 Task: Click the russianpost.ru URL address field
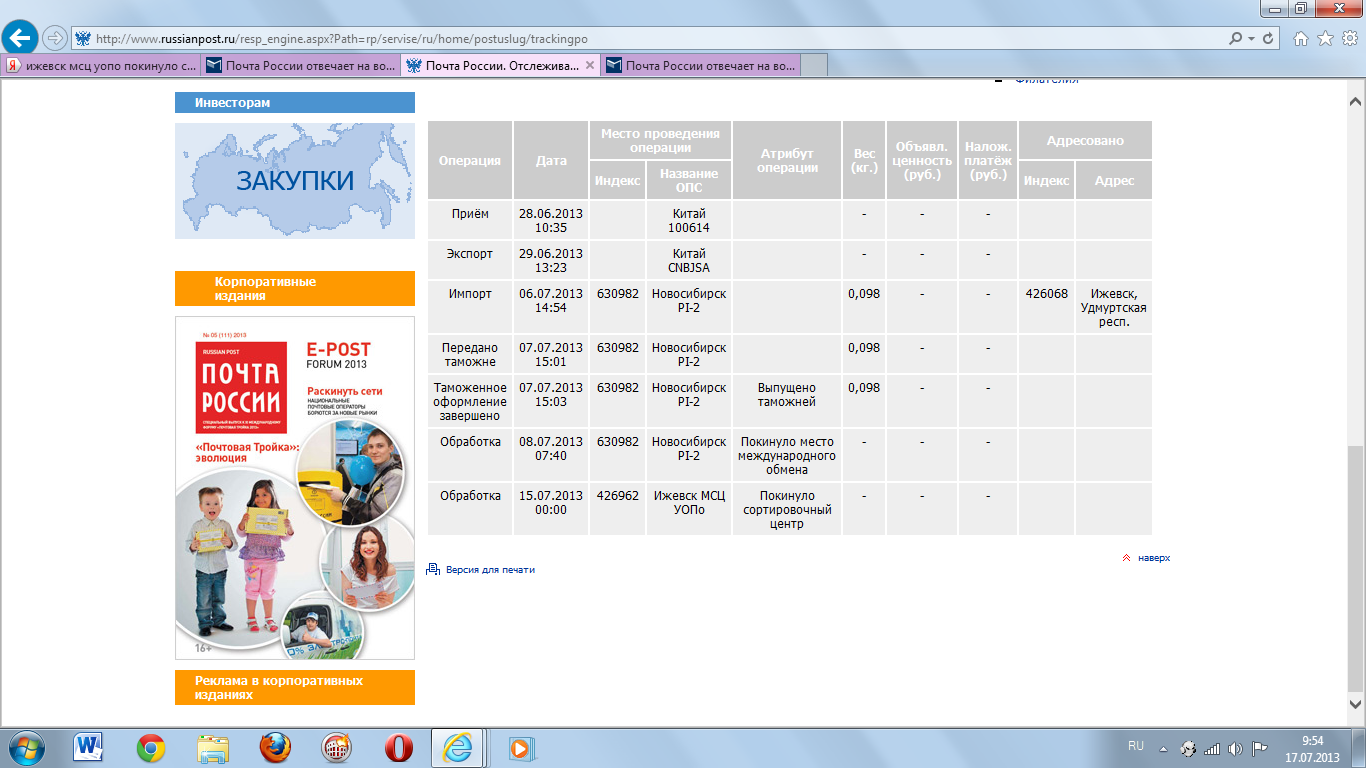pos(650,39)
